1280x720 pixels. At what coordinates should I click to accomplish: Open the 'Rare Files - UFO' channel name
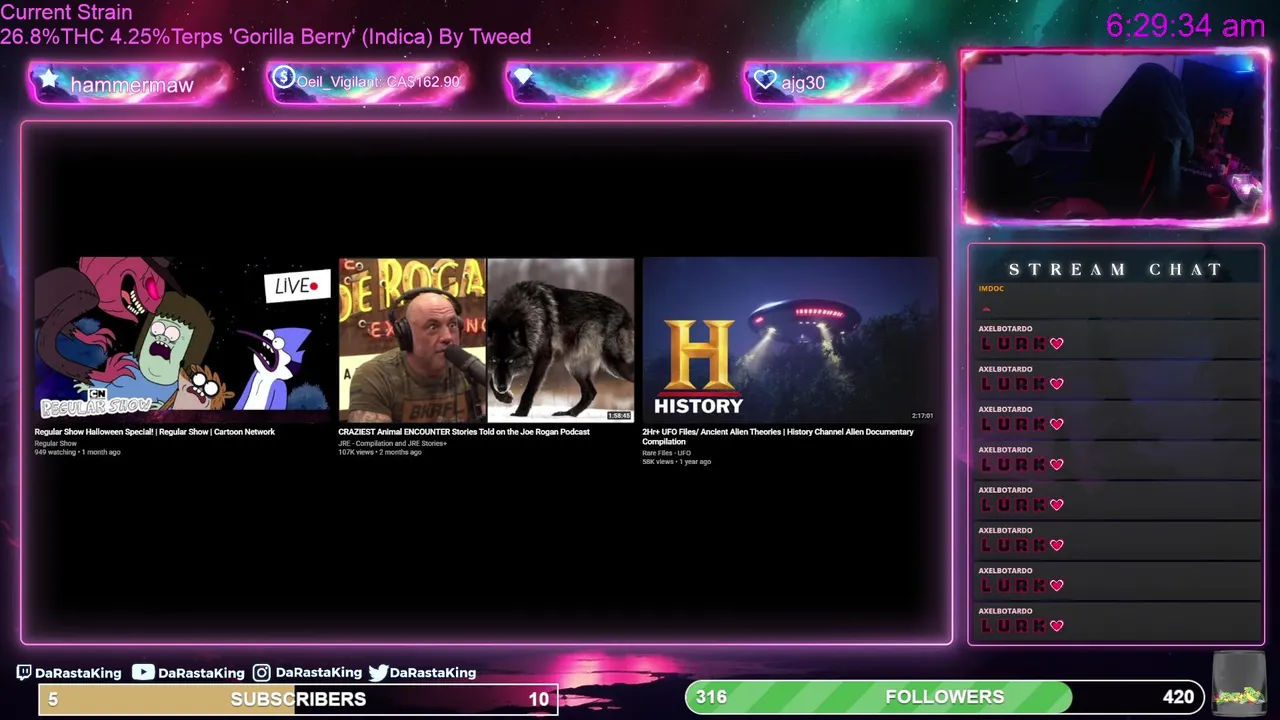pyautogui.click(x=667, y=453)
